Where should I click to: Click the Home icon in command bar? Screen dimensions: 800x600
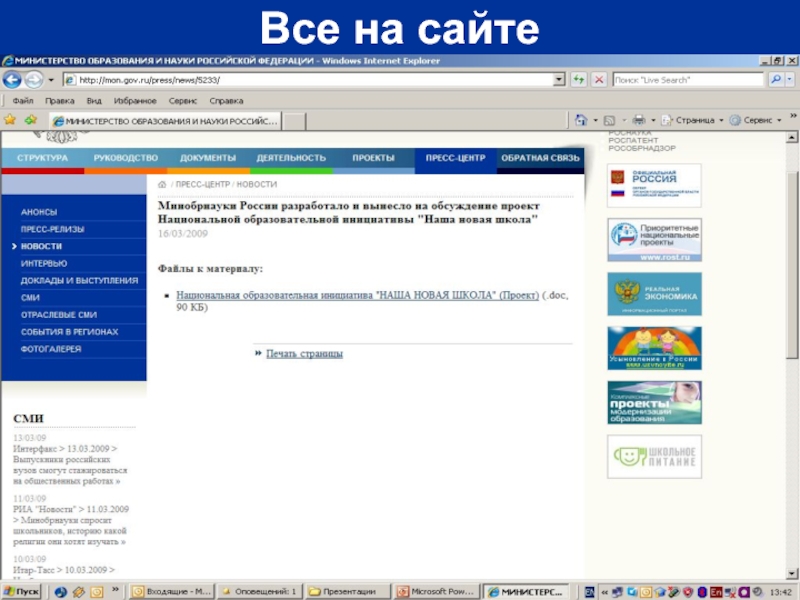[x=581, y=120]
